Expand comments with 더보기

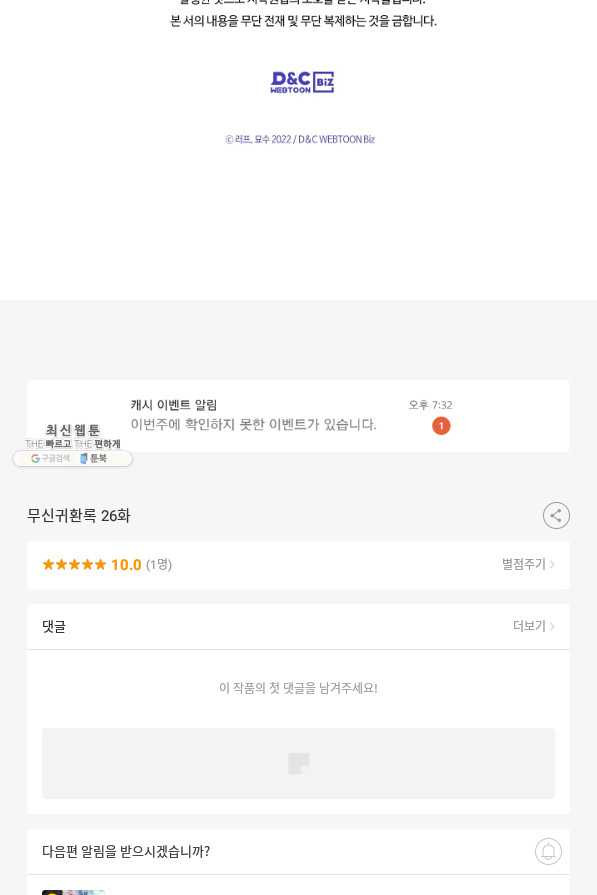[533, 626]
